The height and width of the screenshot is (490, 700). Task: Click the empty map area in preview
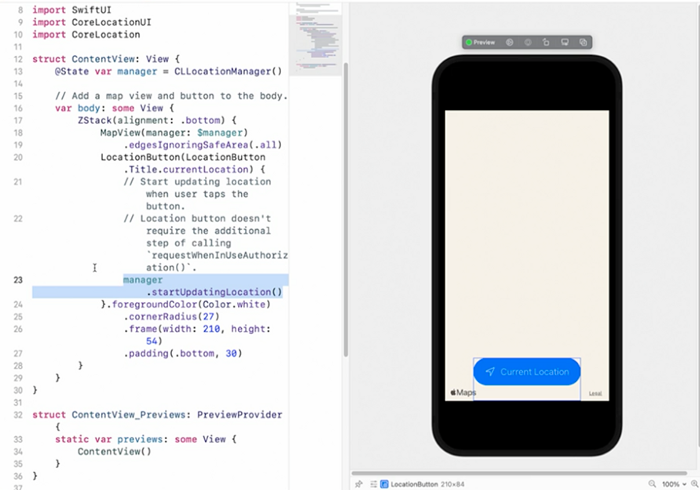coord(526,230)
